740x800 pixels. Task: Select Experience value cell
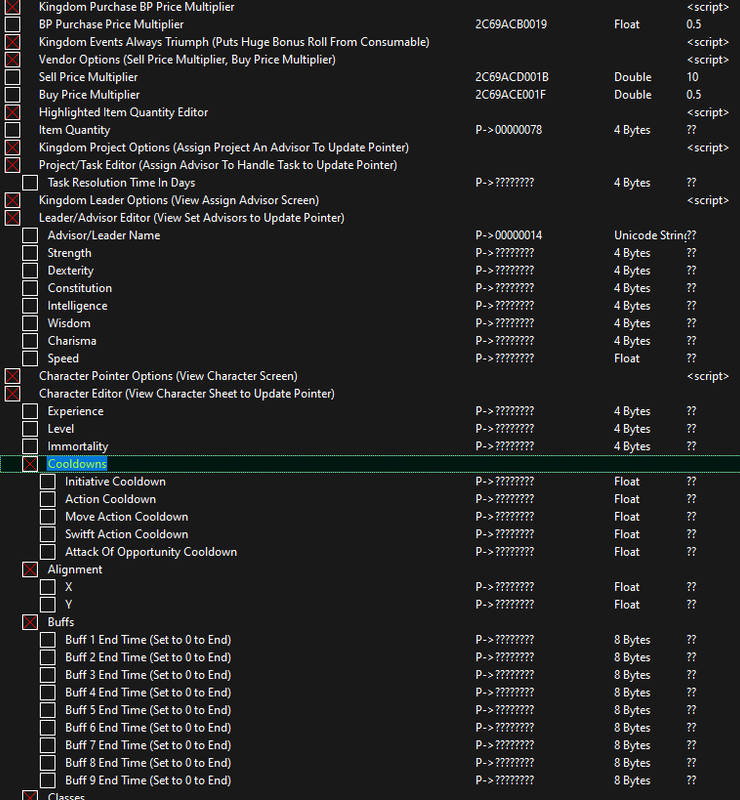(691, 411)
